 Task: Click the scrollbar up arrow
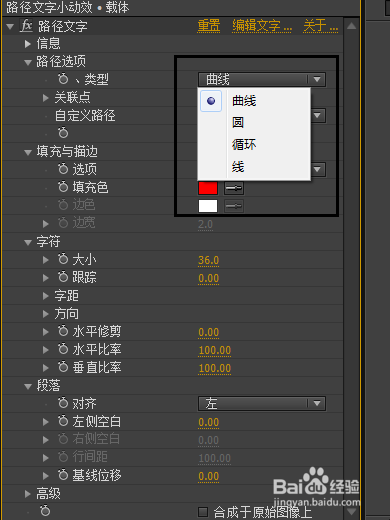click(351, 26)
